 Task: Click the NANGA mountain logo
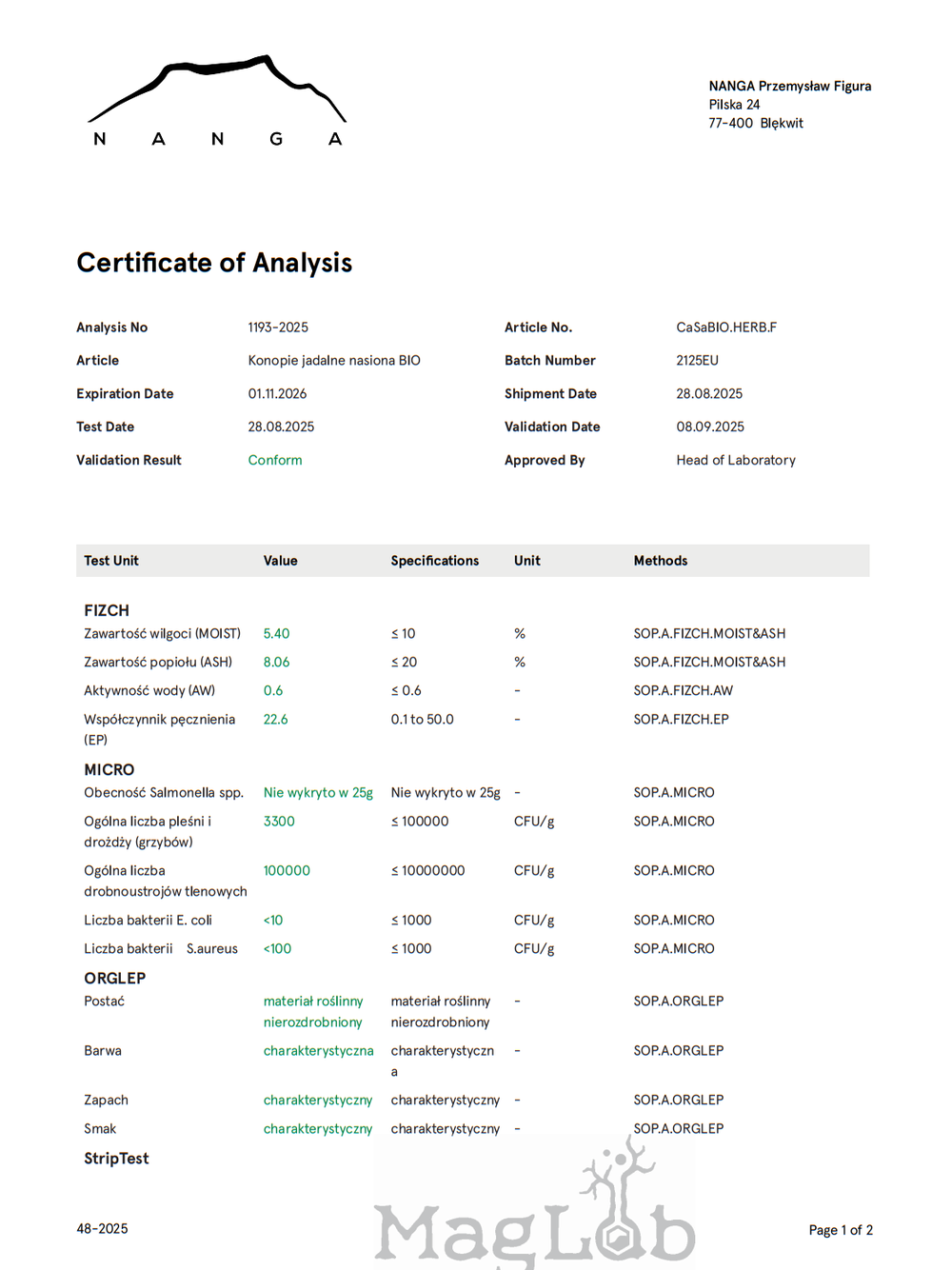pyautogui.click(x=217, y=102)
